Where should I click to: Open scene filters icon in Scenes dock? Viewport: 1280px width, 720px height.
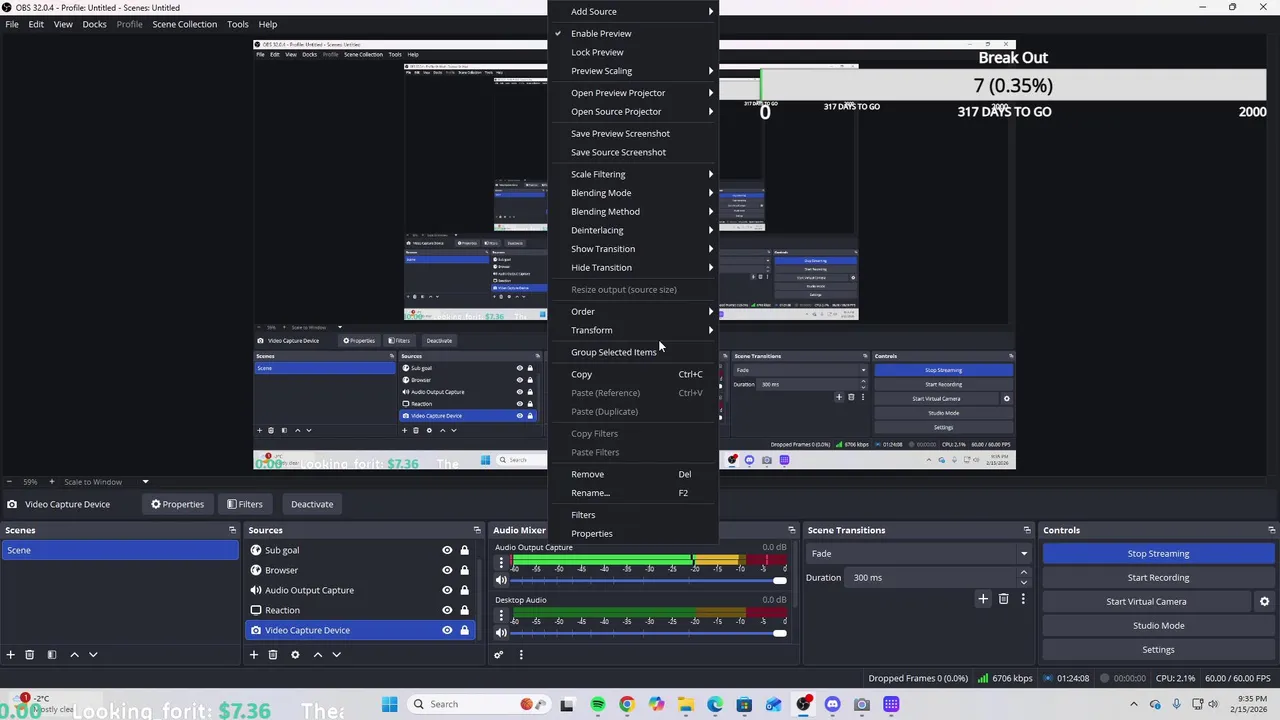pyautogui.click(x=51, y=655)
